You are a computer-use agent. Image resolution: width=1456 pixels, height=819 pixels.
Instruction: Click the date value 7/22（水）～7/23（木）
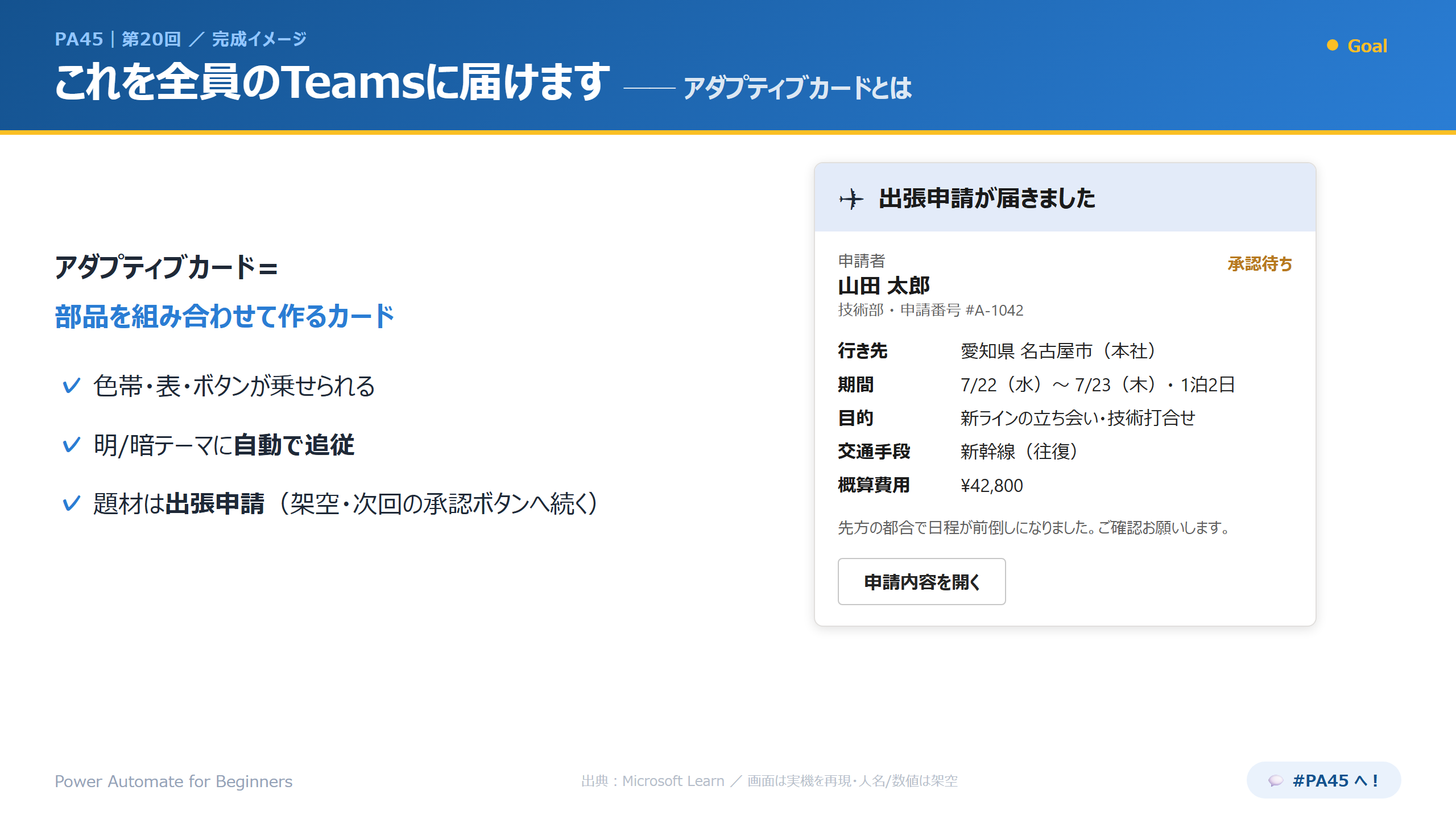click(1058, 384)
